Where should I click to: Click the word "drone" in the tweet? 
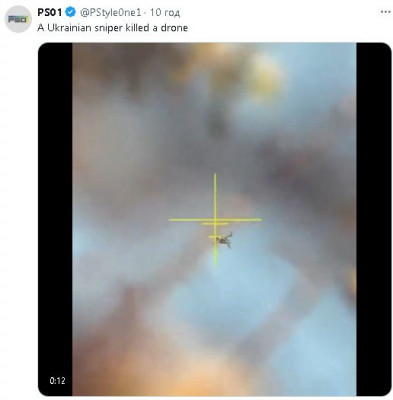click(175, 28)
